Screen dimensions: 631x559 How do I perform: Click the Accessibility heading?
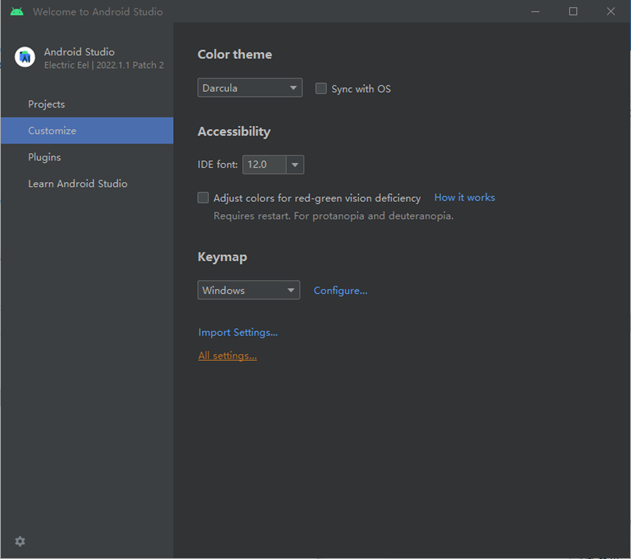[234, 132]
